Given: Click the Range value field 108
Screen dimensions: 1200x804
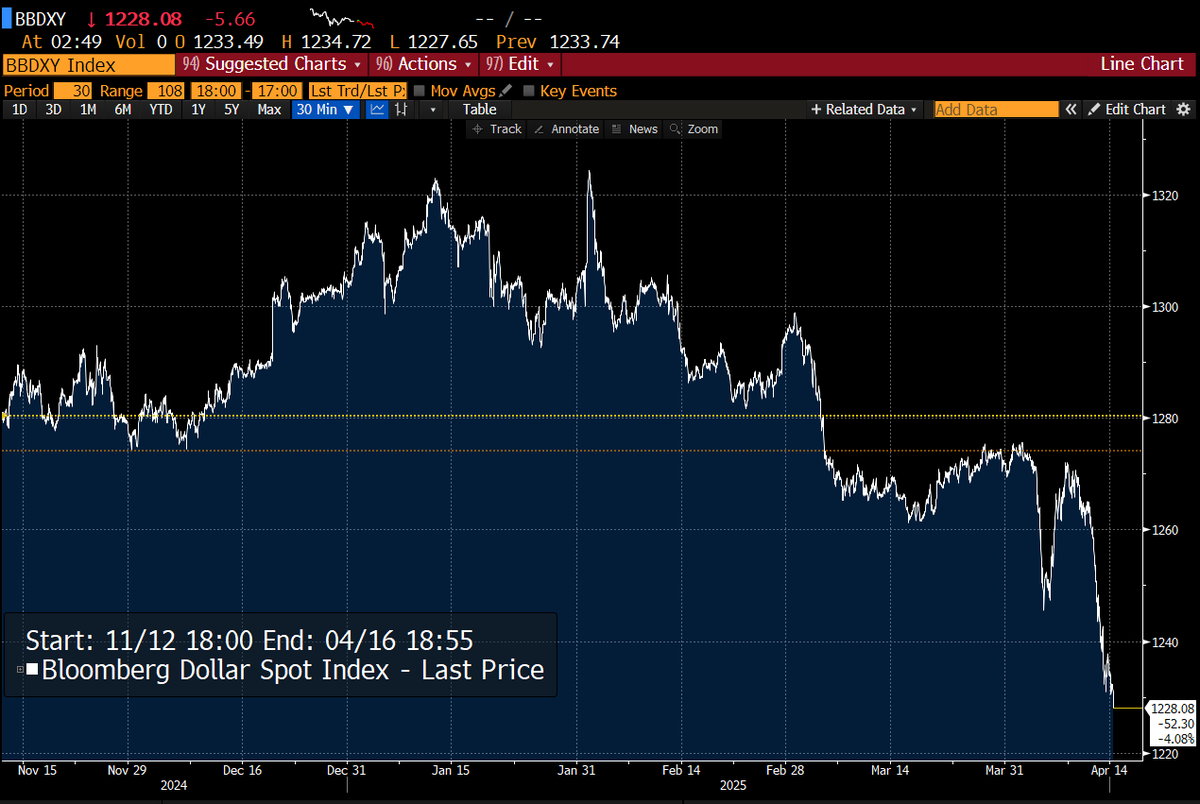Looking at the screenshot, I should [x=166, y=91].
